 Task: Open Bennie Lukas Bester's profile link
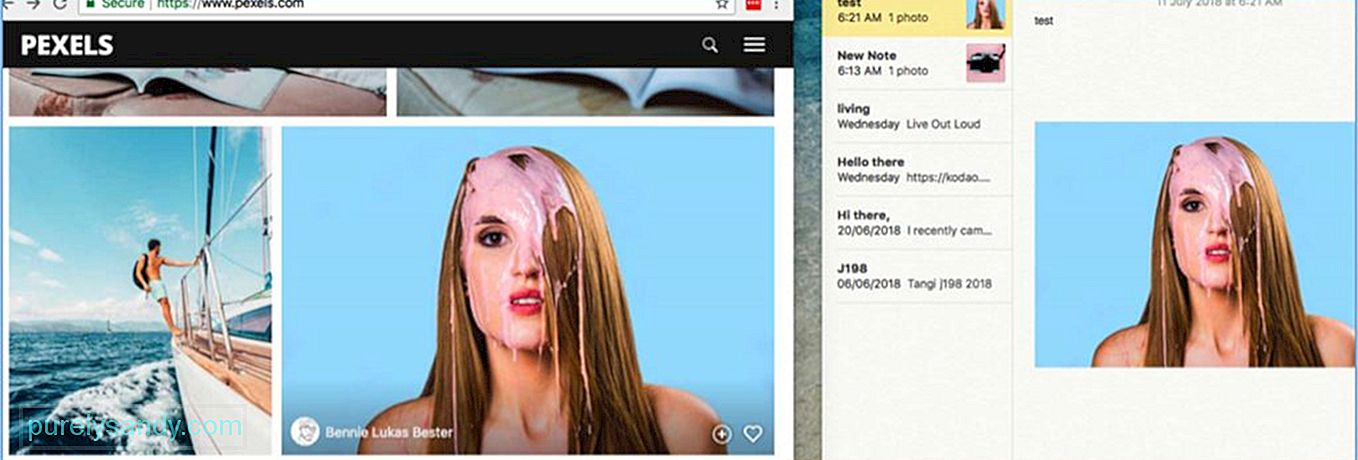tap(389, 433)
